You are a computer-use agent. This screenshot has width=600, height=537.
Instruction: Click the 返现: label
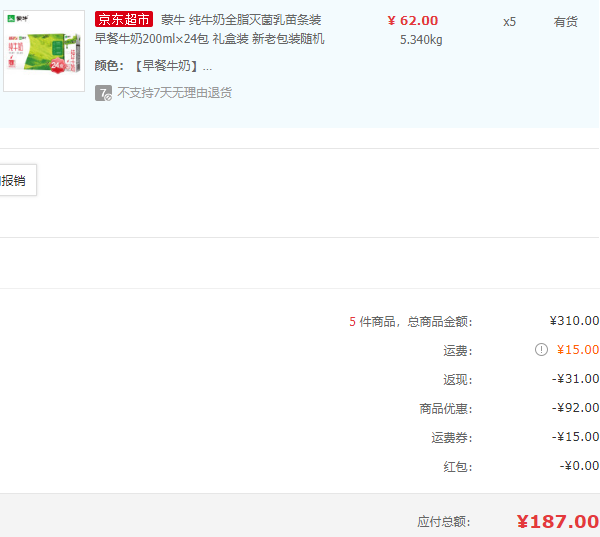[458, 380]
